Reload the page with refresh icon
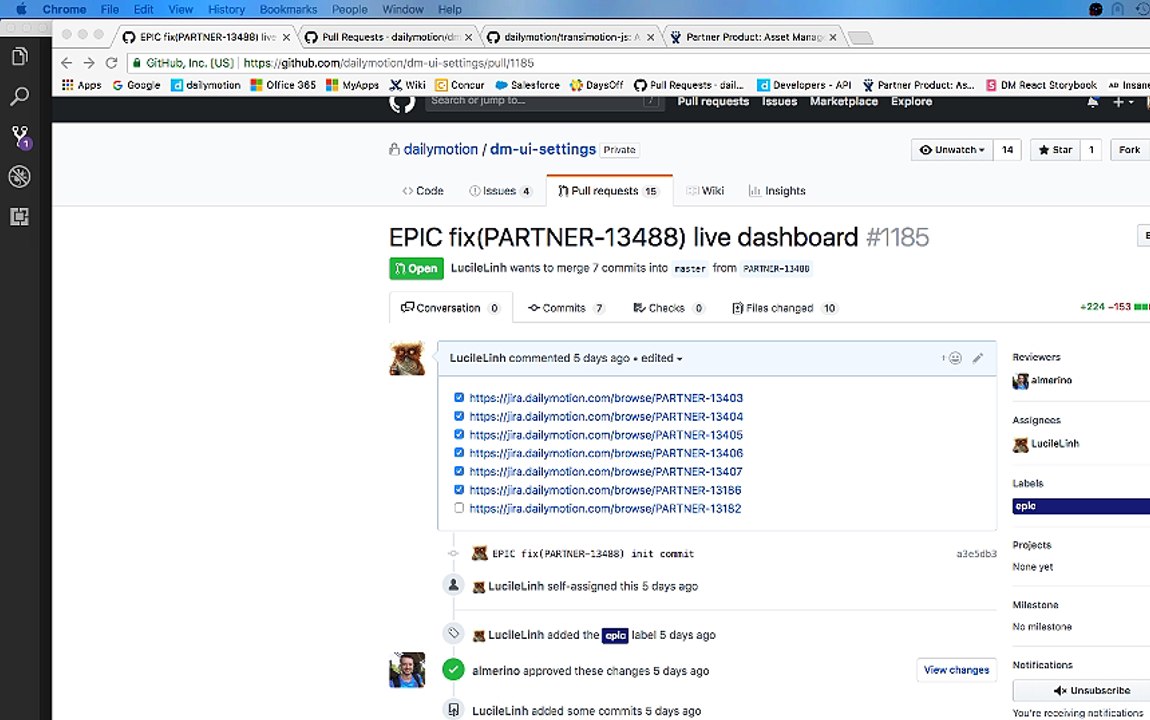 point(111,63)
